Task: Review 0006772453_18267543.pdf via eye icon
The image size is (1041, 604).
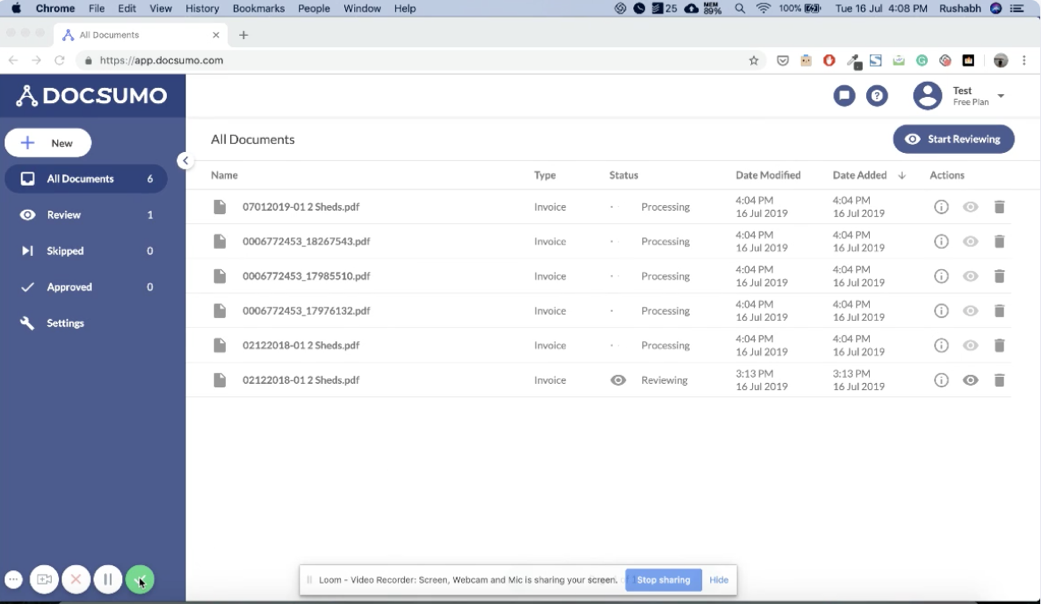Action: coord(970,242)
